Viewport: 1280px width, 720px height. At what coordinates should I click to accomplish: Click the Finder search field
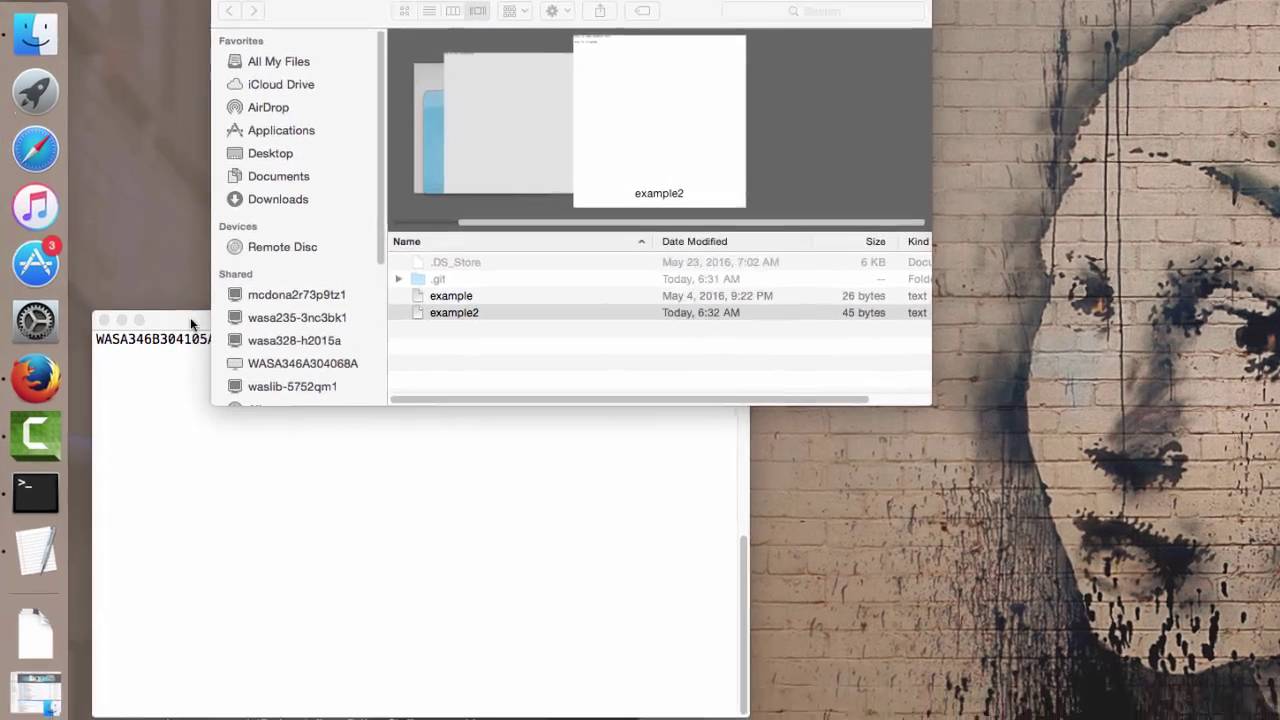[822, 11]
